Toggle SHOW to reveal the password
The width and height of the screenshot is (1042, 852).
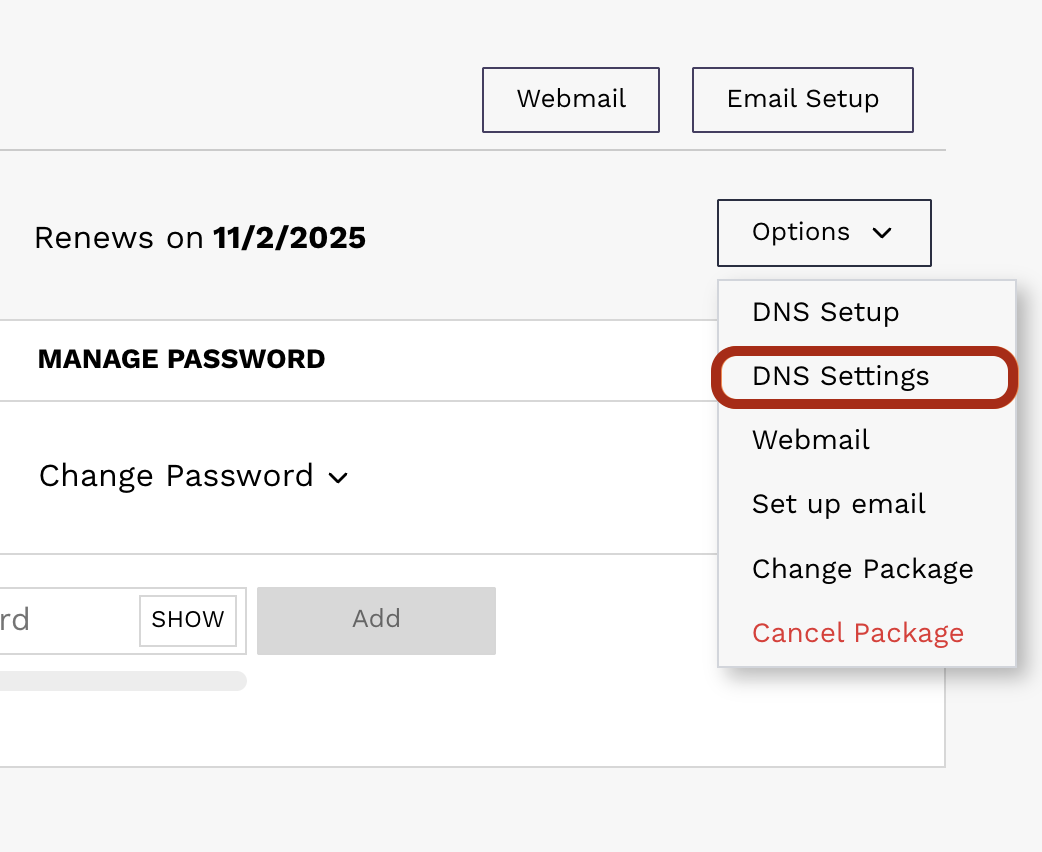click(188, 620)
